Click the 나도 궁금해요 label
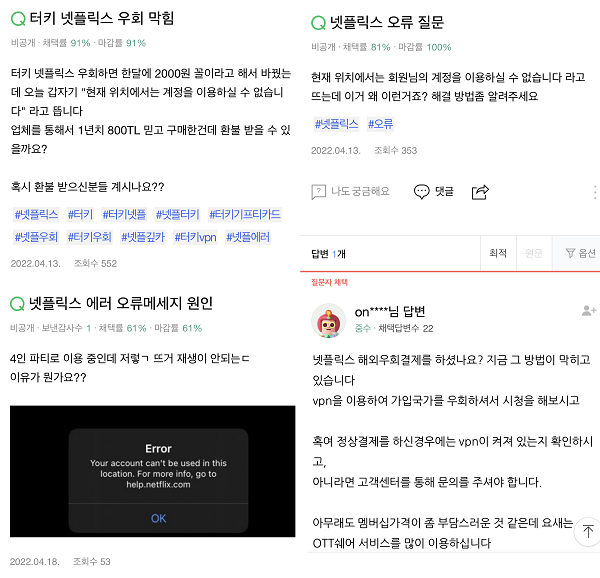 coord(360,191)
